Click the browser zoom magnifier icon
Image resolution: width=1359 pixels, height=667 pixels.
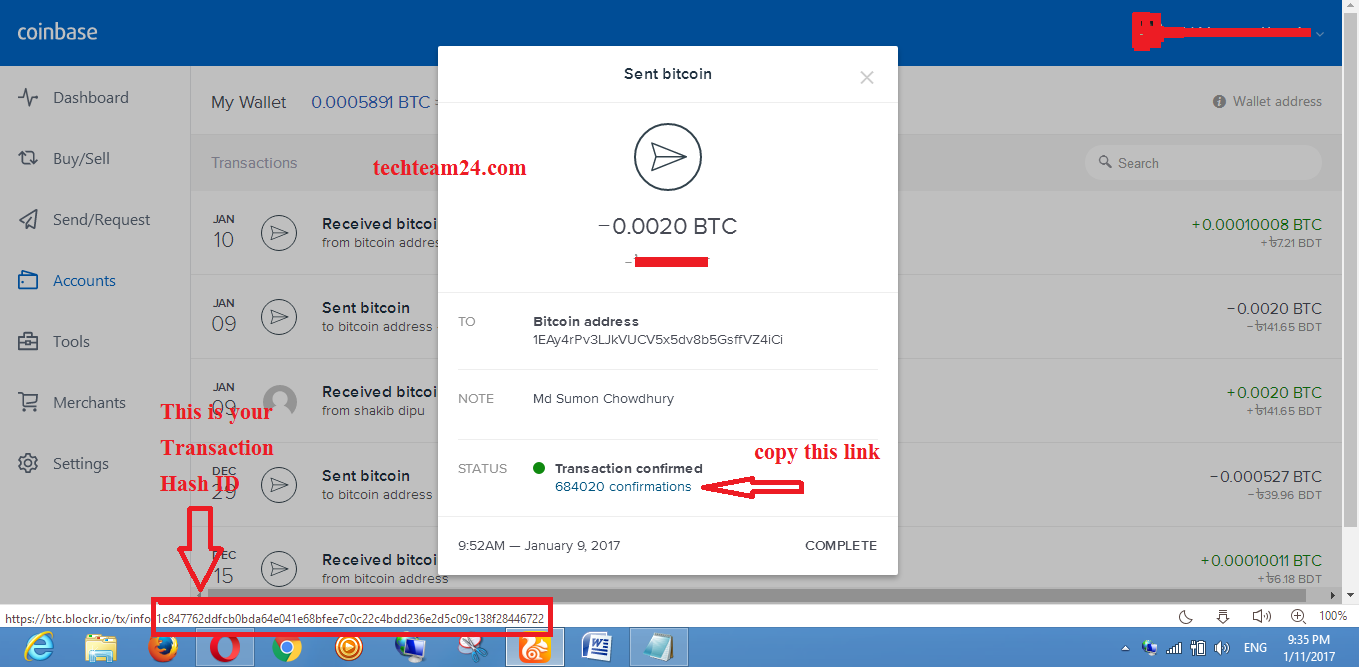[1298, 616]
